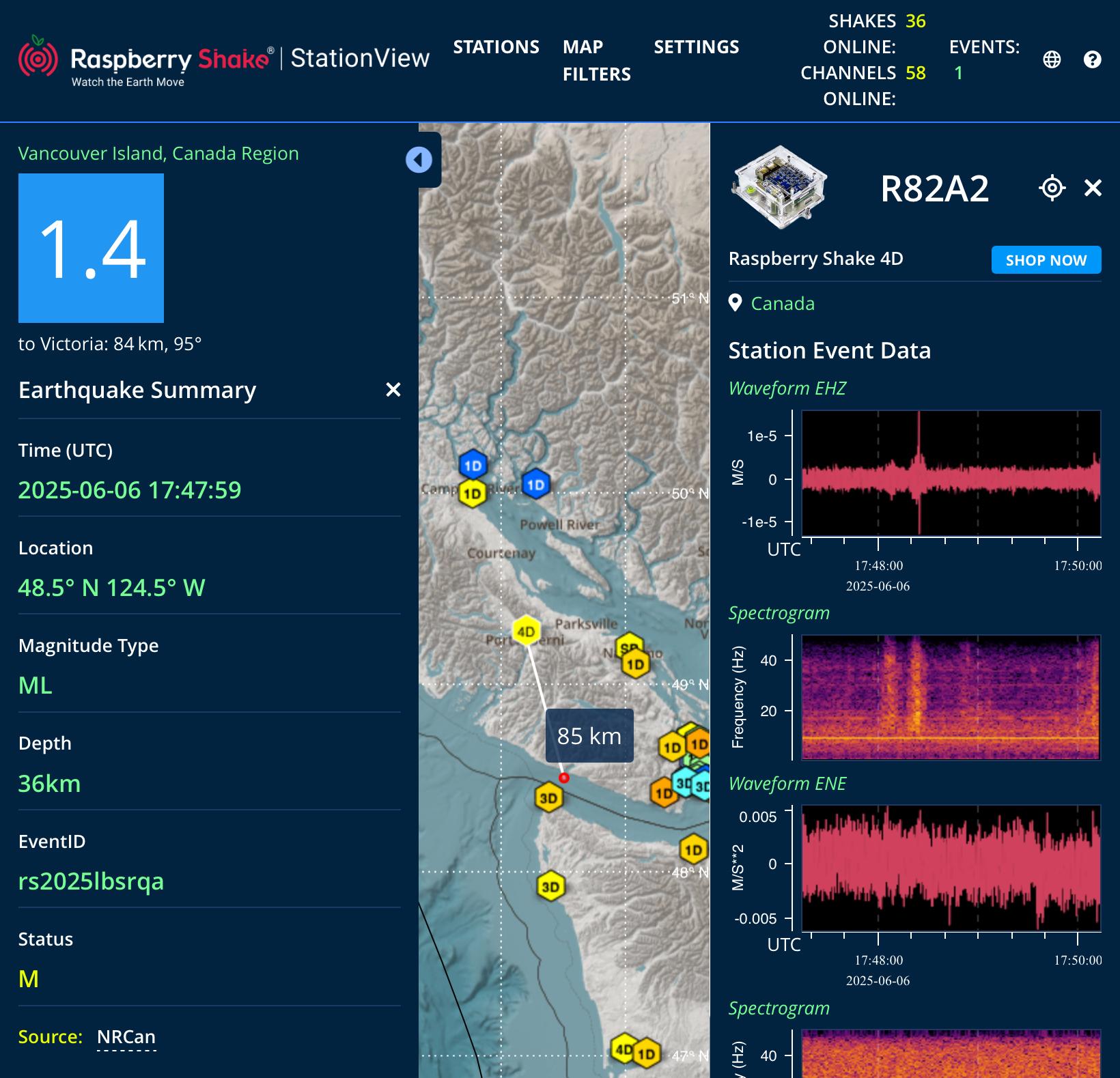Image resolution: width=1120 pixels, height=1078 pixels.
Task: Select the yellow 4D station near Port Alberni
Action: pos(526,632)
